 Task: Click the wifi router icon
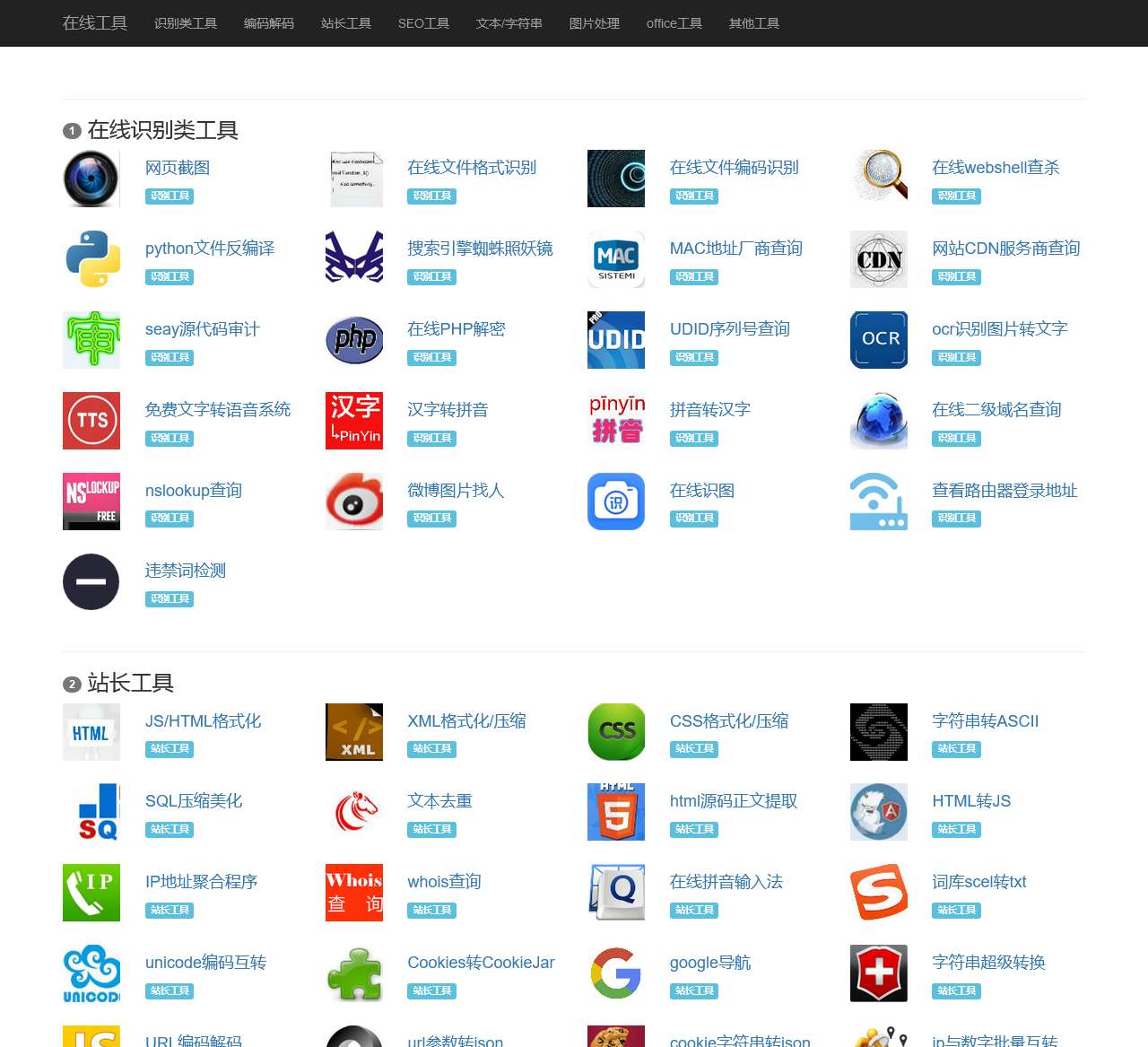click(879, 502)
